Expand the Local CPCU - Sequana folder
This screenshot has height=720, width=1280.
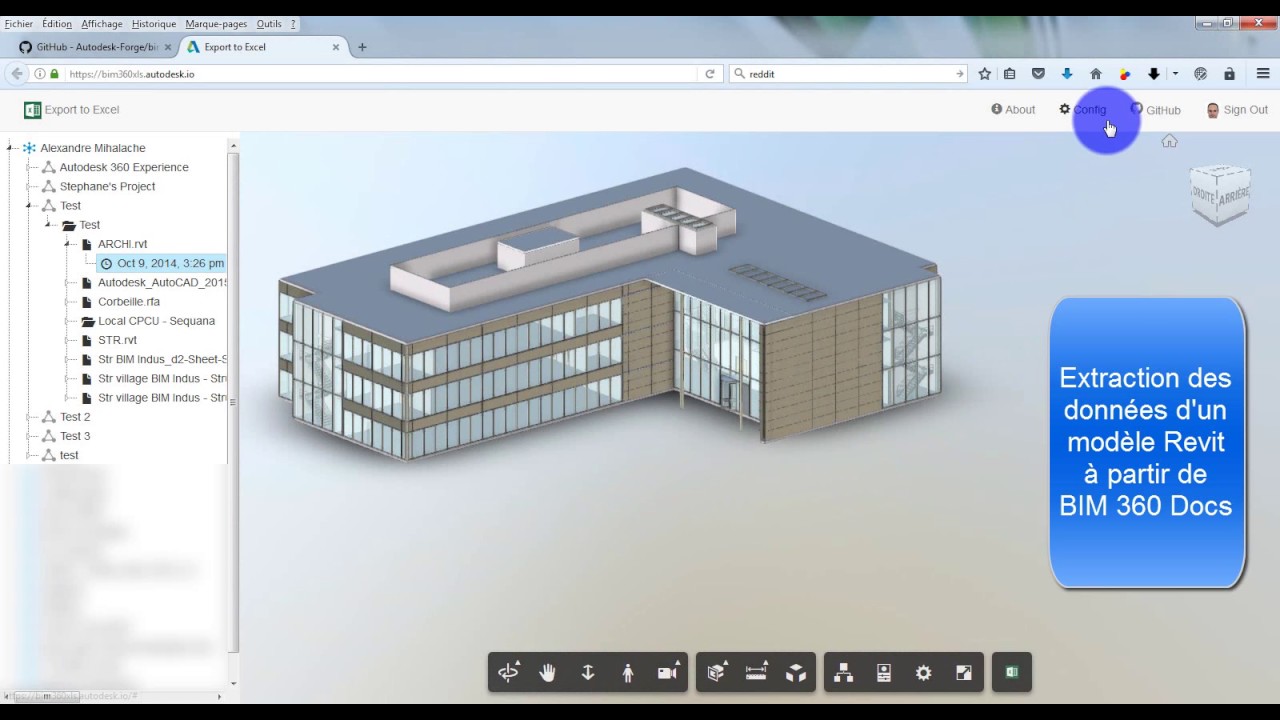pyautogui.click(x=68, y=321)
